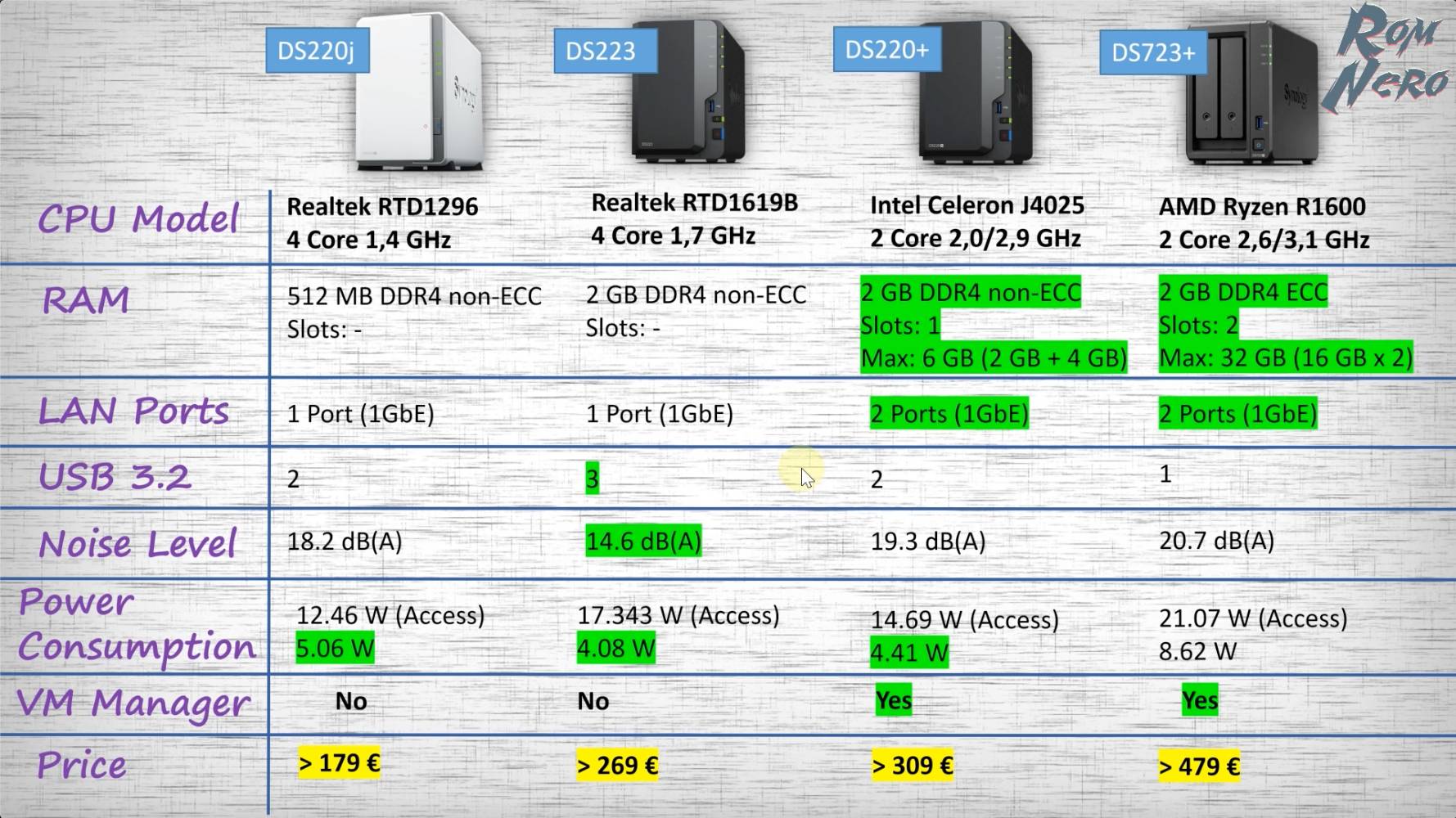Select the DS723+ model label
The width and height of the screenshot is (1456, 818).
pyautogui.click(x=1153, y=52)
